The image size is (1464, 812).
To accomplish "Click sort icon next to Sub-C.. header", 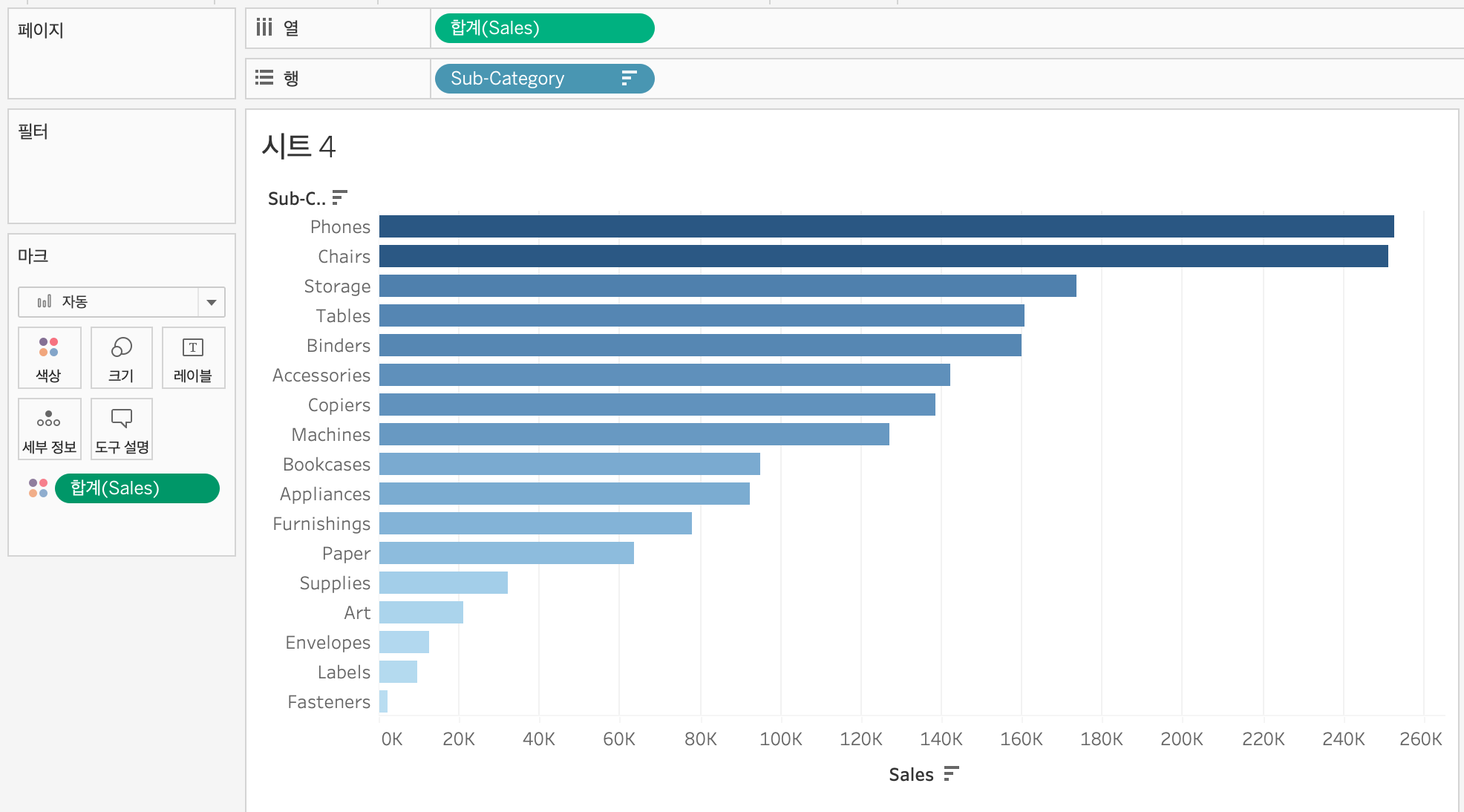I will 339,197.
